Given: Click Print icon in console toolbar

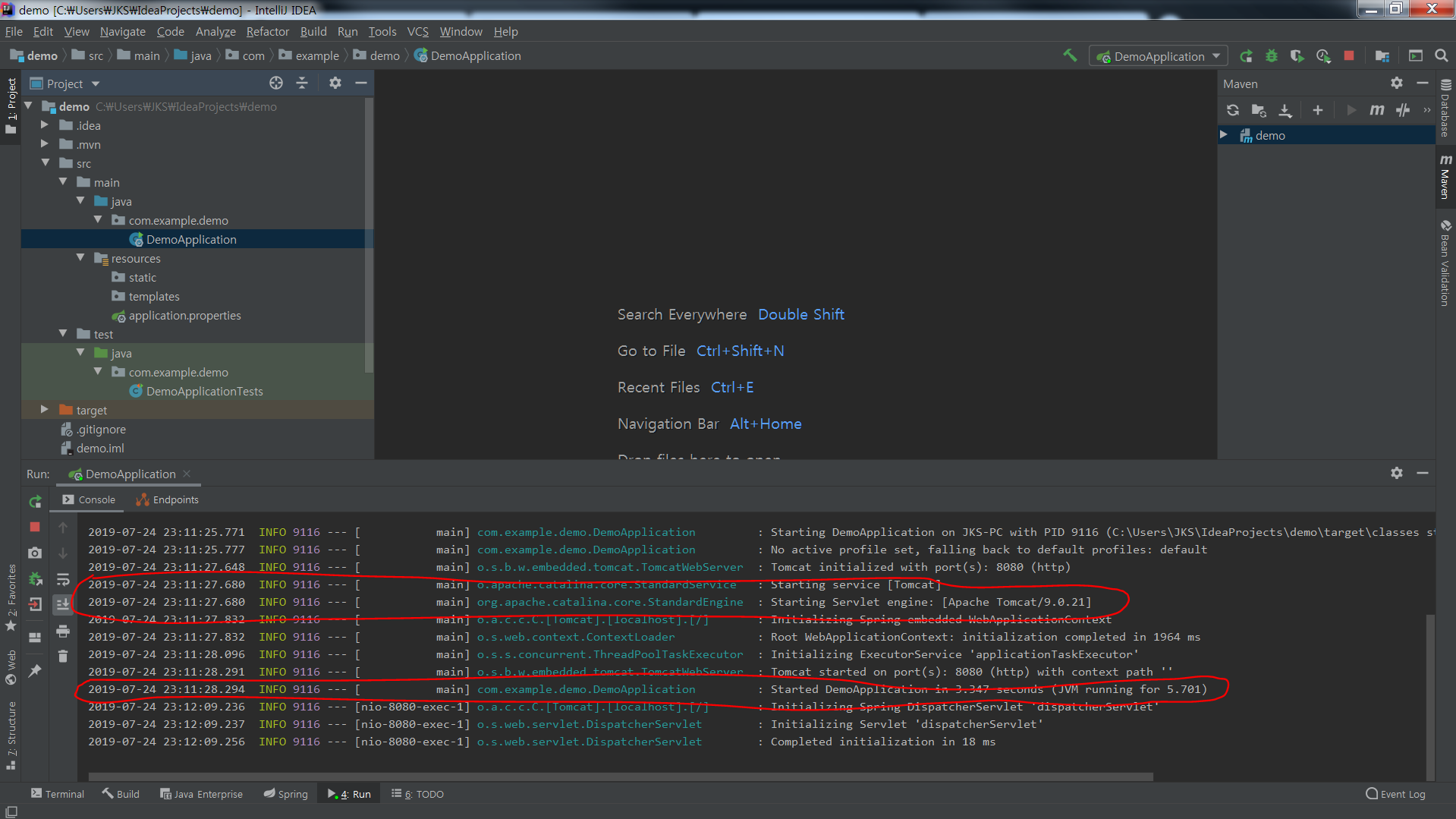Looking at the screenshot, I should pyautogui.click(x=63, y=631).
